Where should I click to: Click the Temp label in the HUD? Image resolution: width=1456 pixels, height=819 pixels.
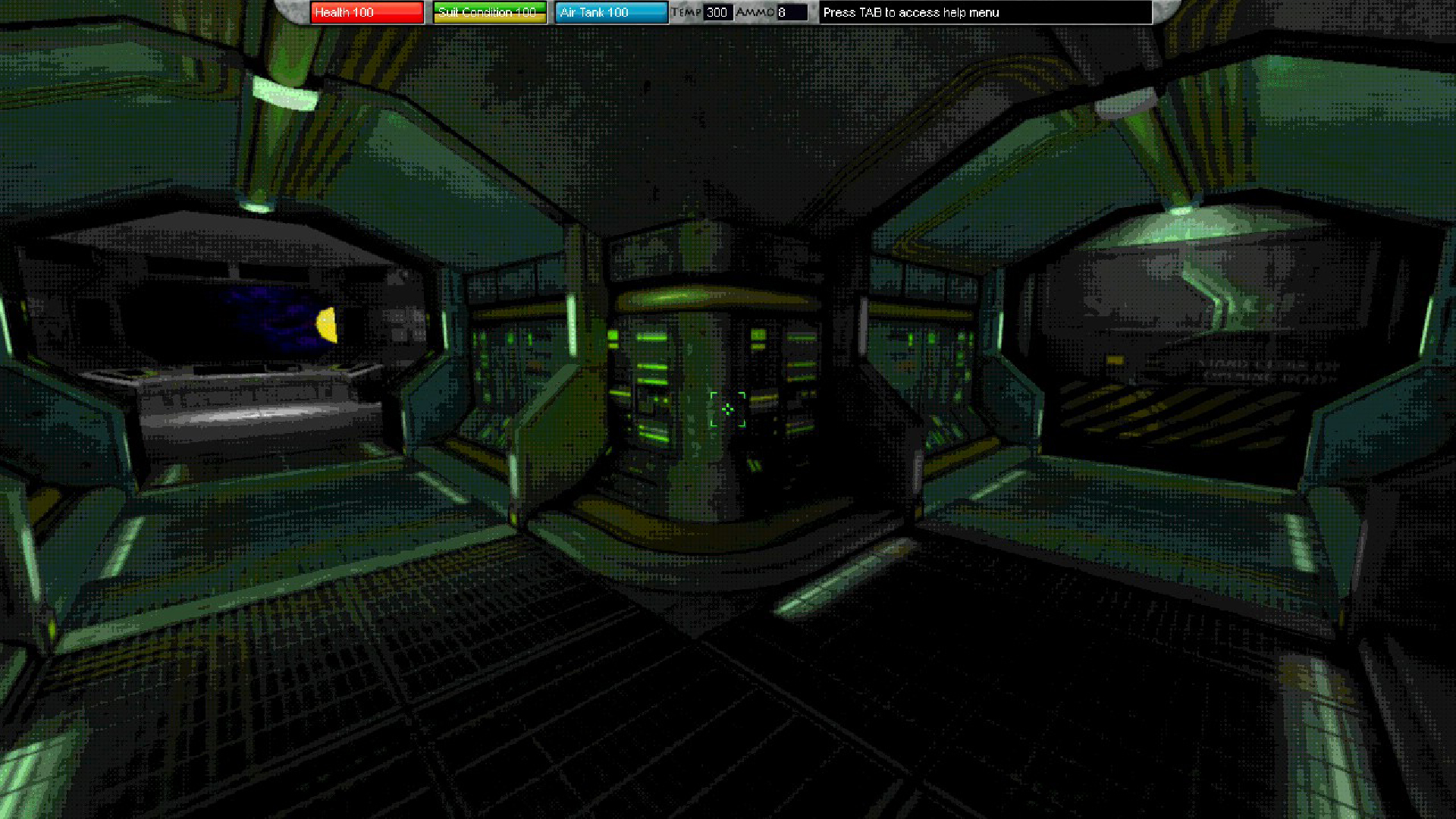tap(686, 12)
